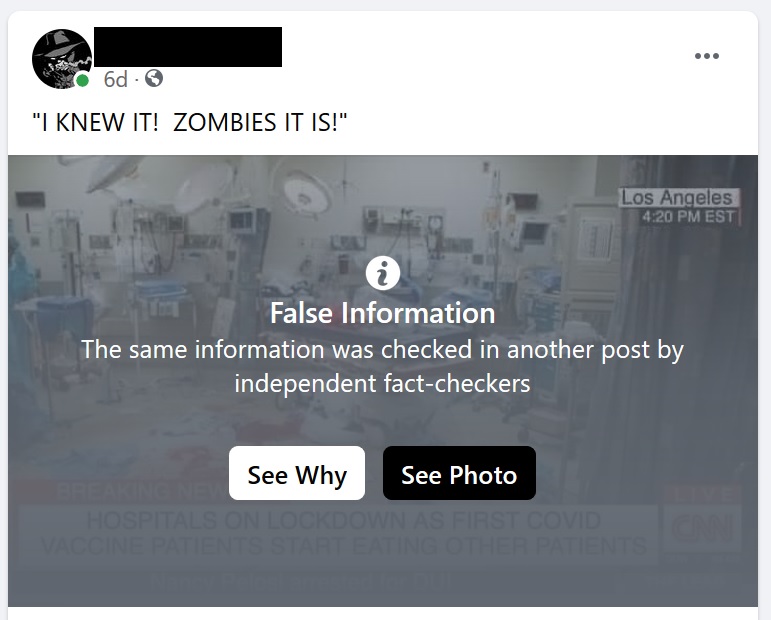Click the circular info icon on overlay
Screen dimensions: 771x620
point(383,272)
